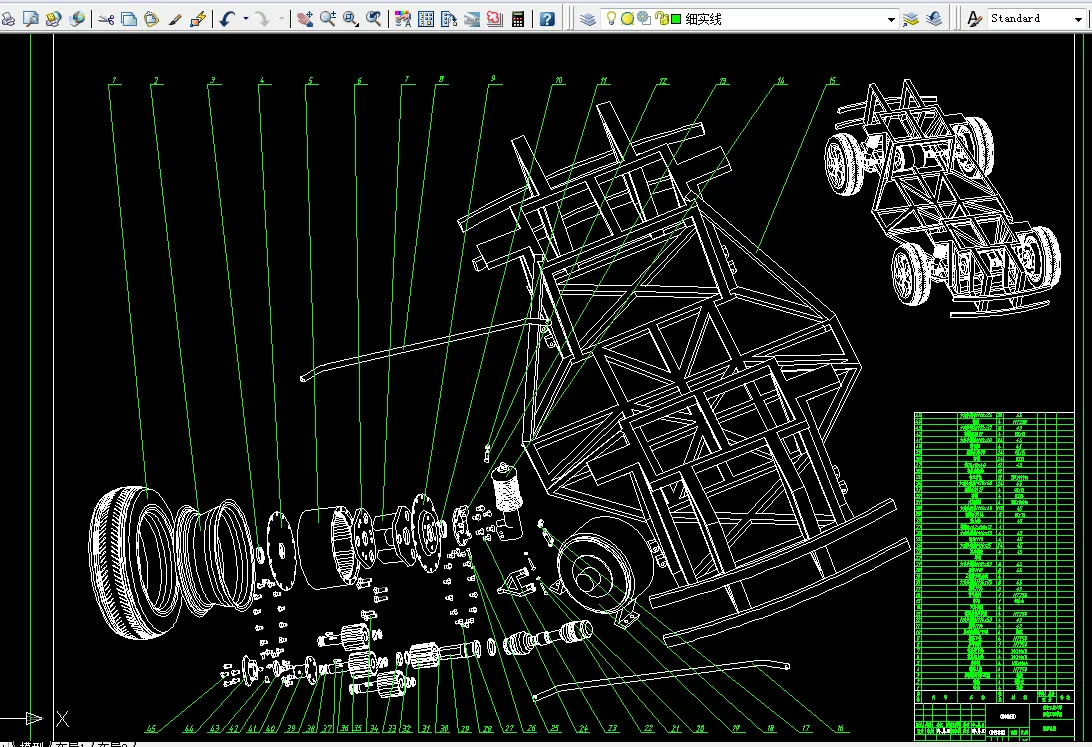Open the Block Editor lightning icon

click(198, 19)
